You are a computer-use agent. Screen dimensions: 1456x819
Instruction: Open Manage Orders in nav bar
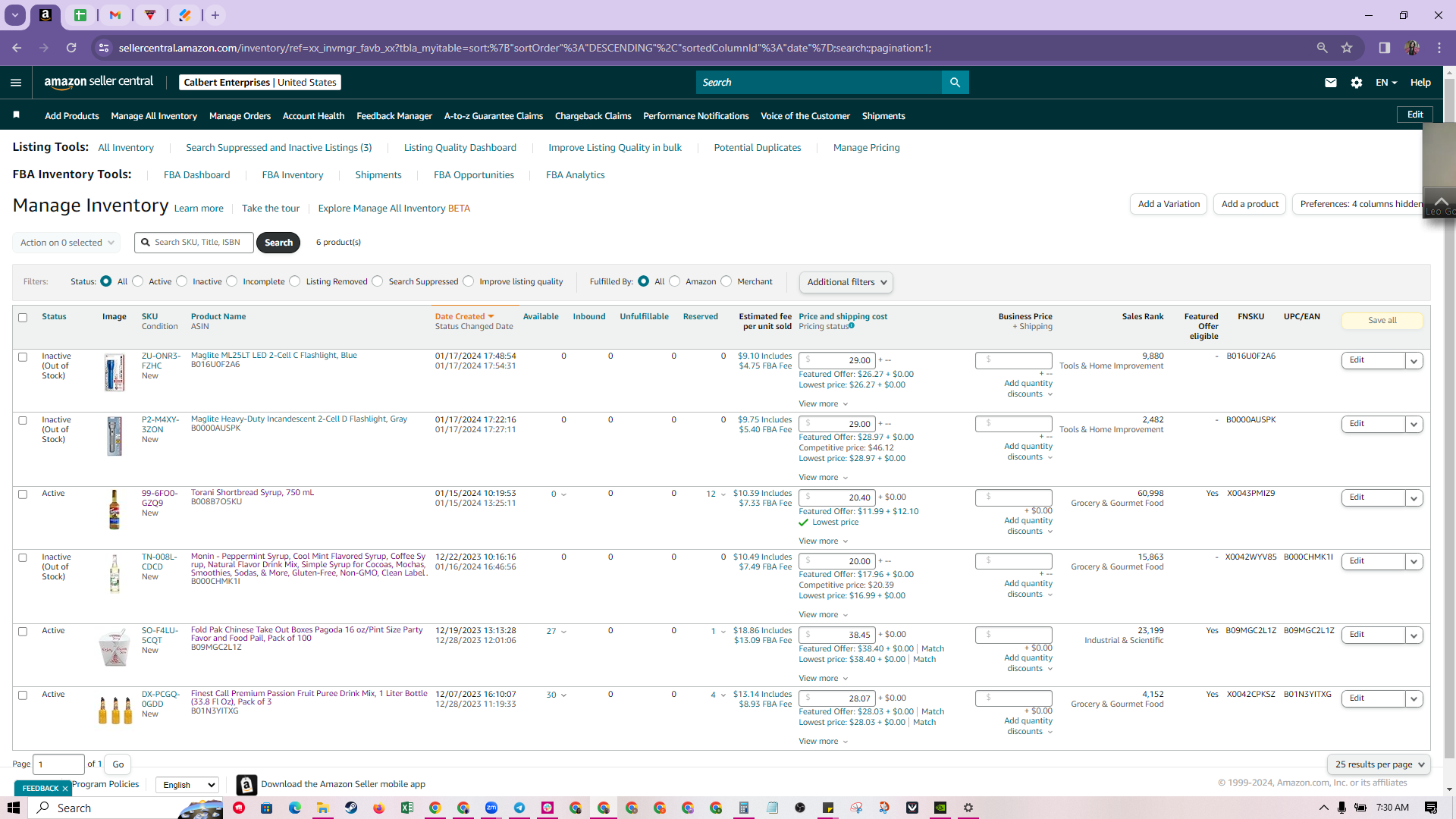coord(240,116)
